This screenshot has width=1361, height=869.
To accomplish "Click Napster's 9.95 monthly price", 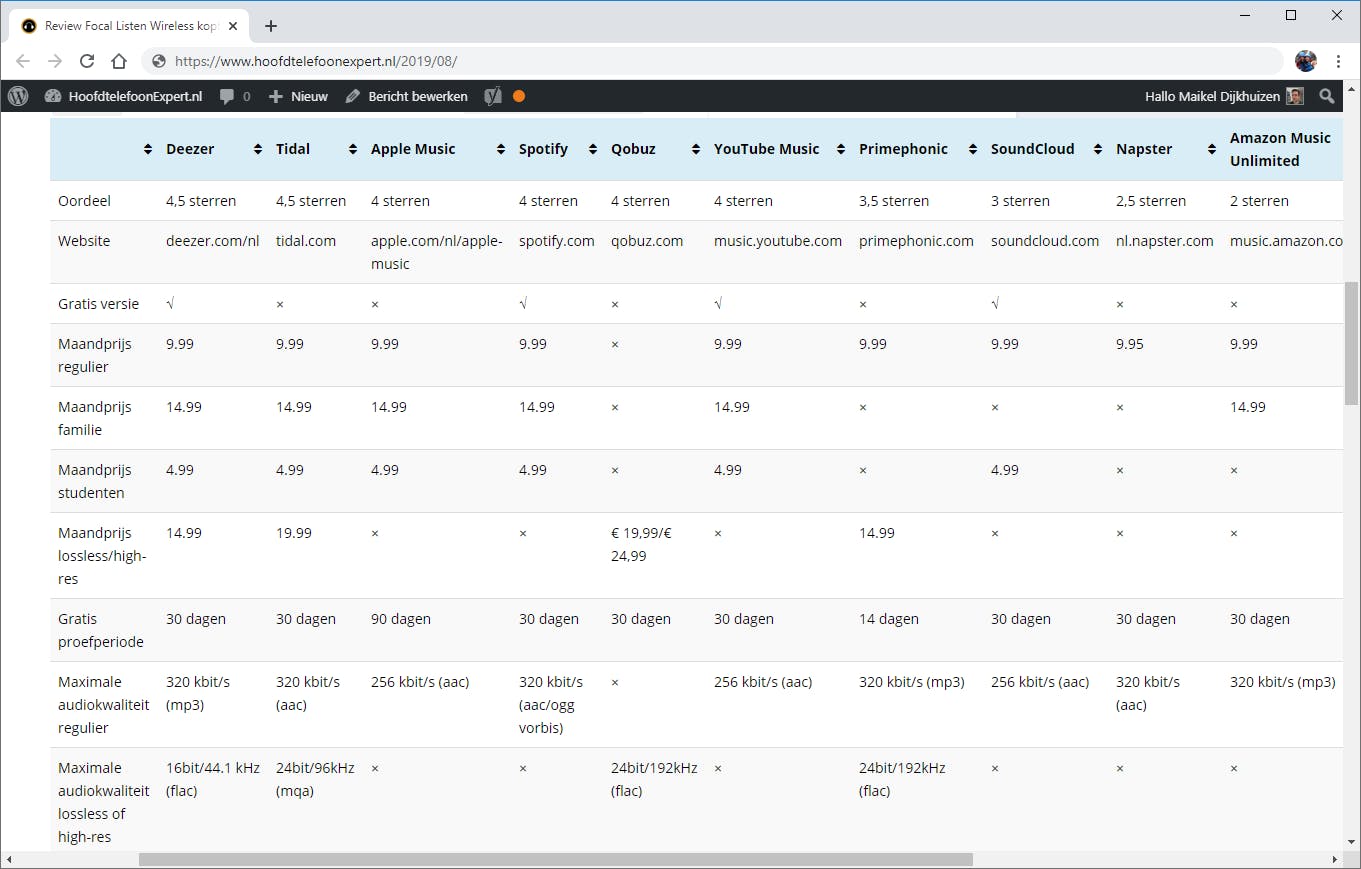I will click(x=1130, y=344).
